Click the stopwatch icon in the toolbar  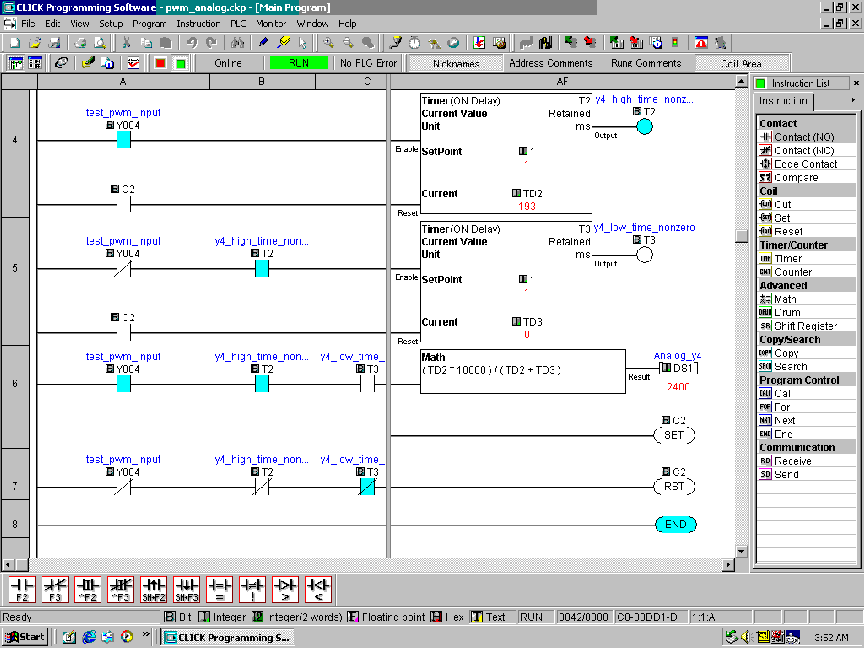click(414, 43)
